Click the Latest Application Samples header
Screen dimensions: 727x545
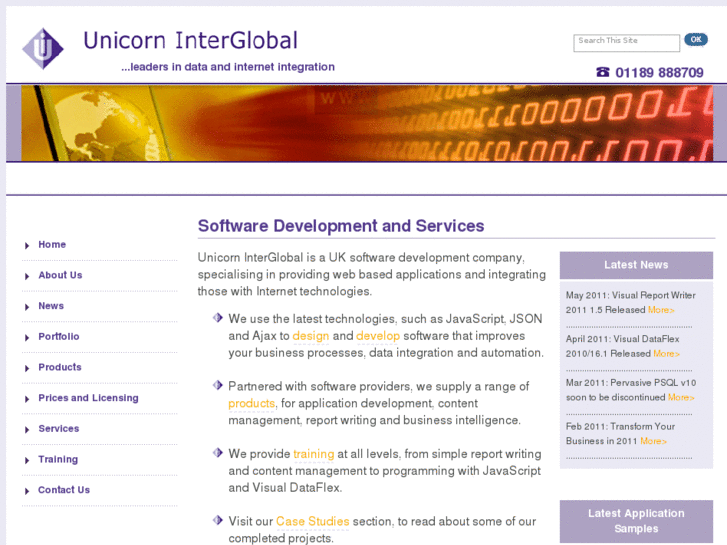(x=636, y=521)
